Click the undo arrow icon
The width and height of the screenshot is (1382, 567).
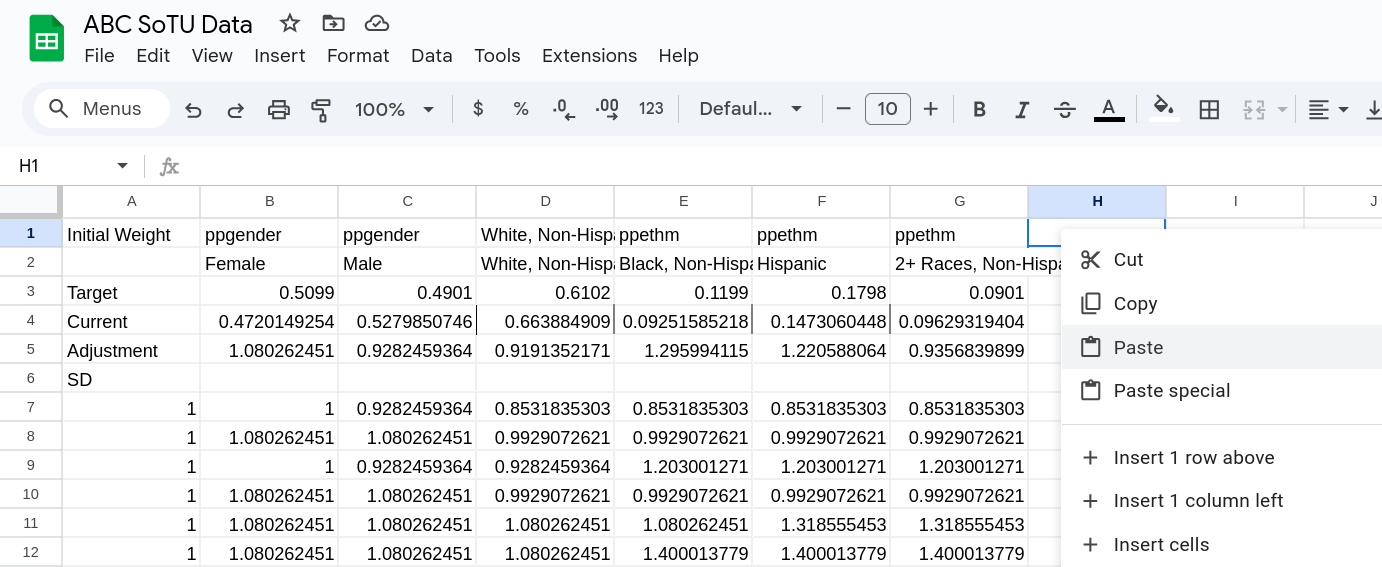(194, 109)
